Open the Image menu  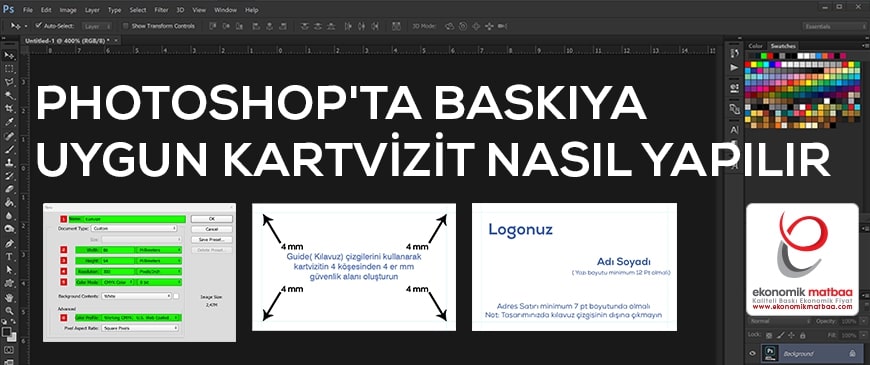pos(68,10)
